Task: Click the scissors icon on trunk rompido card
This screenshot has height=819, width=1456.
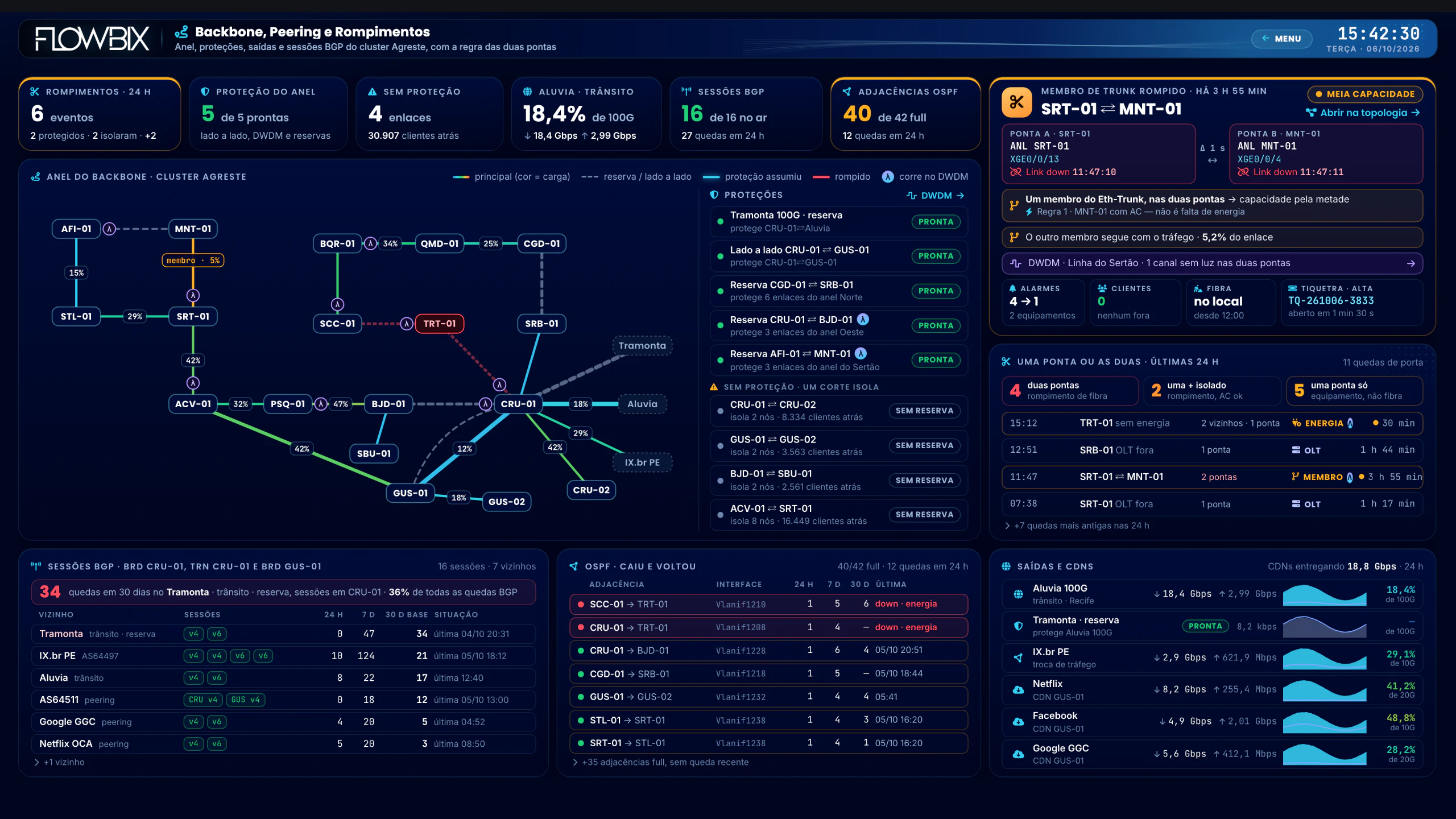Action: pos(1017,102)
